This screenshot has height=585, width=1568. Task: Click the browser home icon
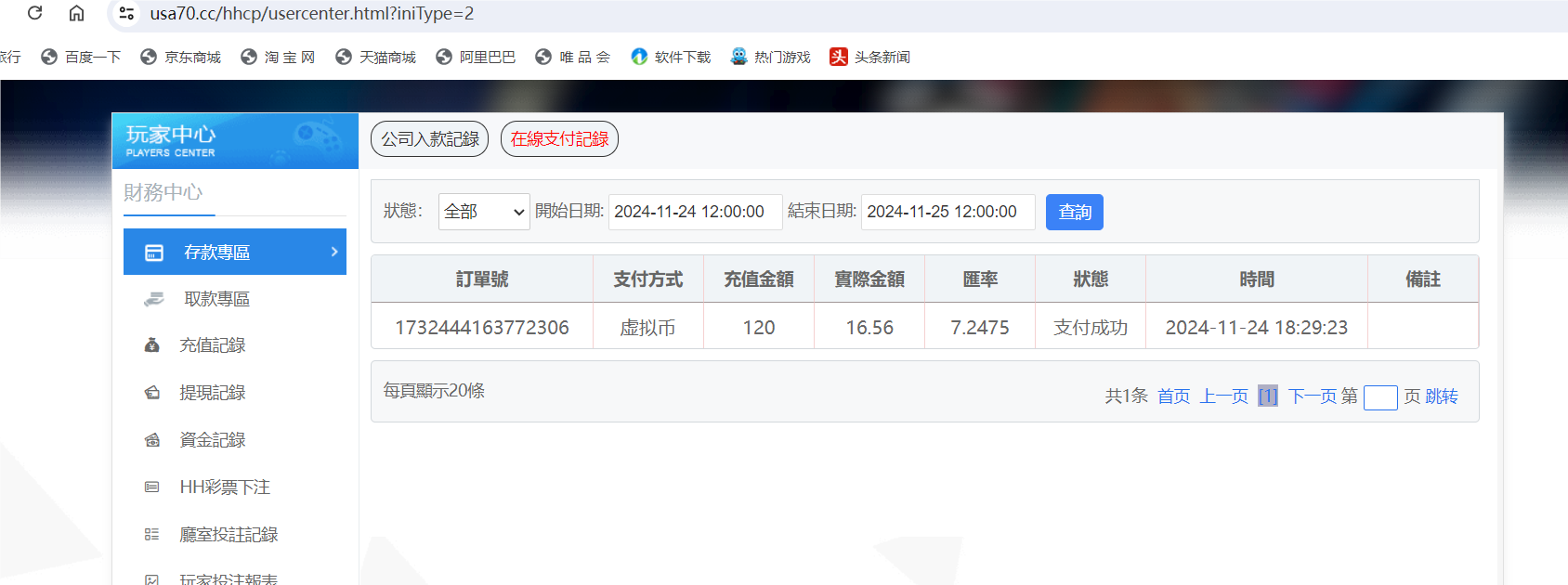(x=77, y=13)
